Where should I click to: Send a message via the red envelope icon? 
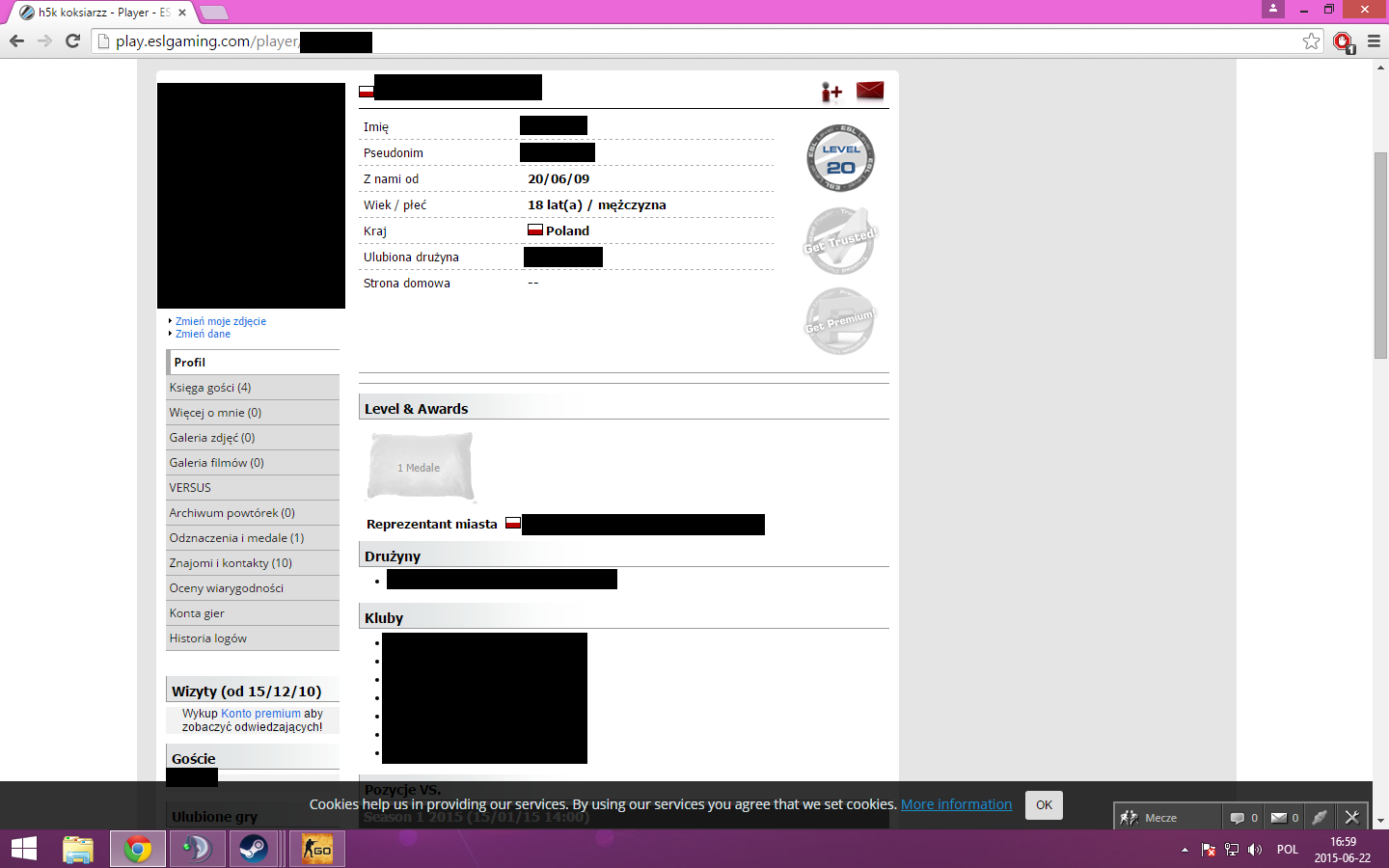[x=870, y=91]
